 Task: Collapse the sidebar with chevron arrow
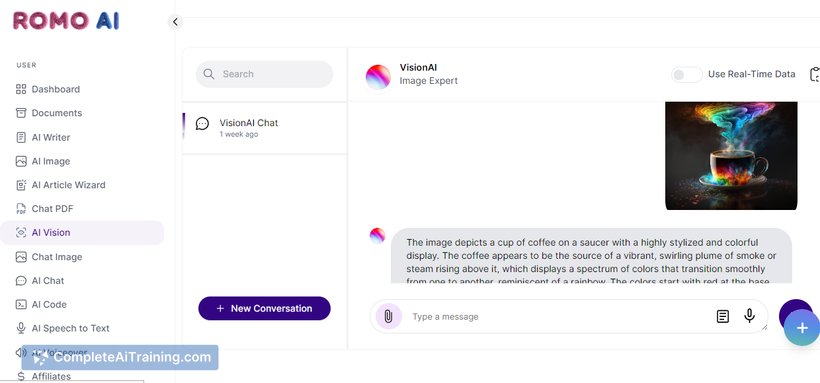(175, 21)
